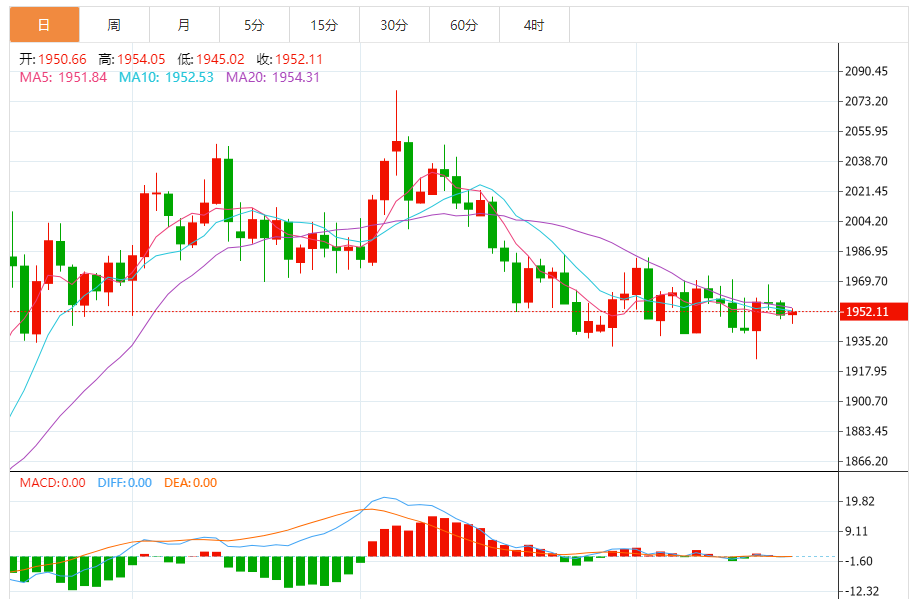This screenshot has width=918, height=599.
Task: Open the 5分 timeframe tab
Action: [254, 25]
